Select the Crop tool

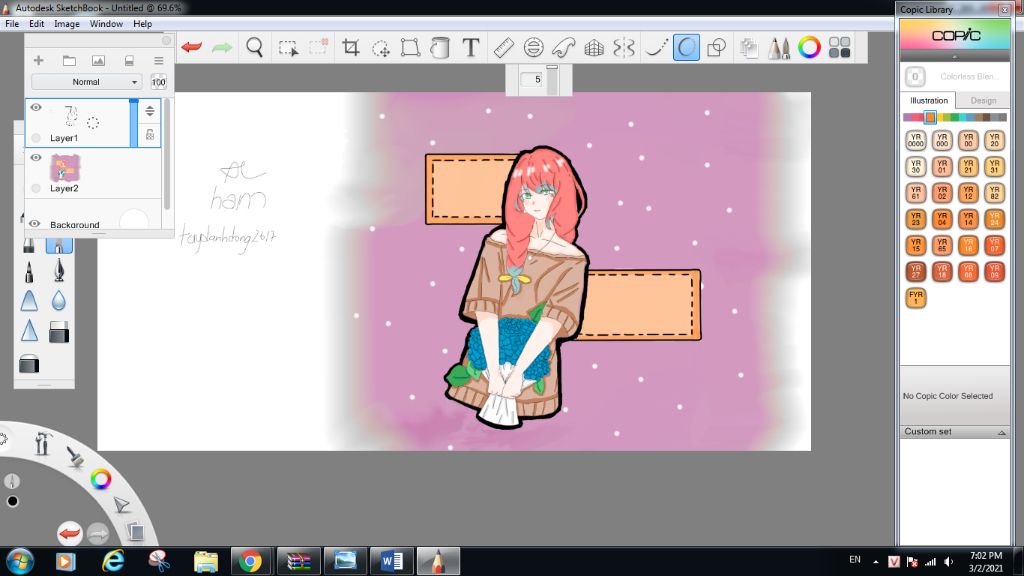click(x=351, y=47)
